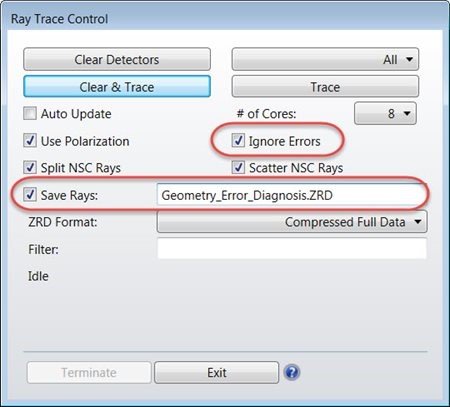This screenshot has height=407, width=450.
Task: Enable the Auto Update checkbox
Action: tap(30, 113)
